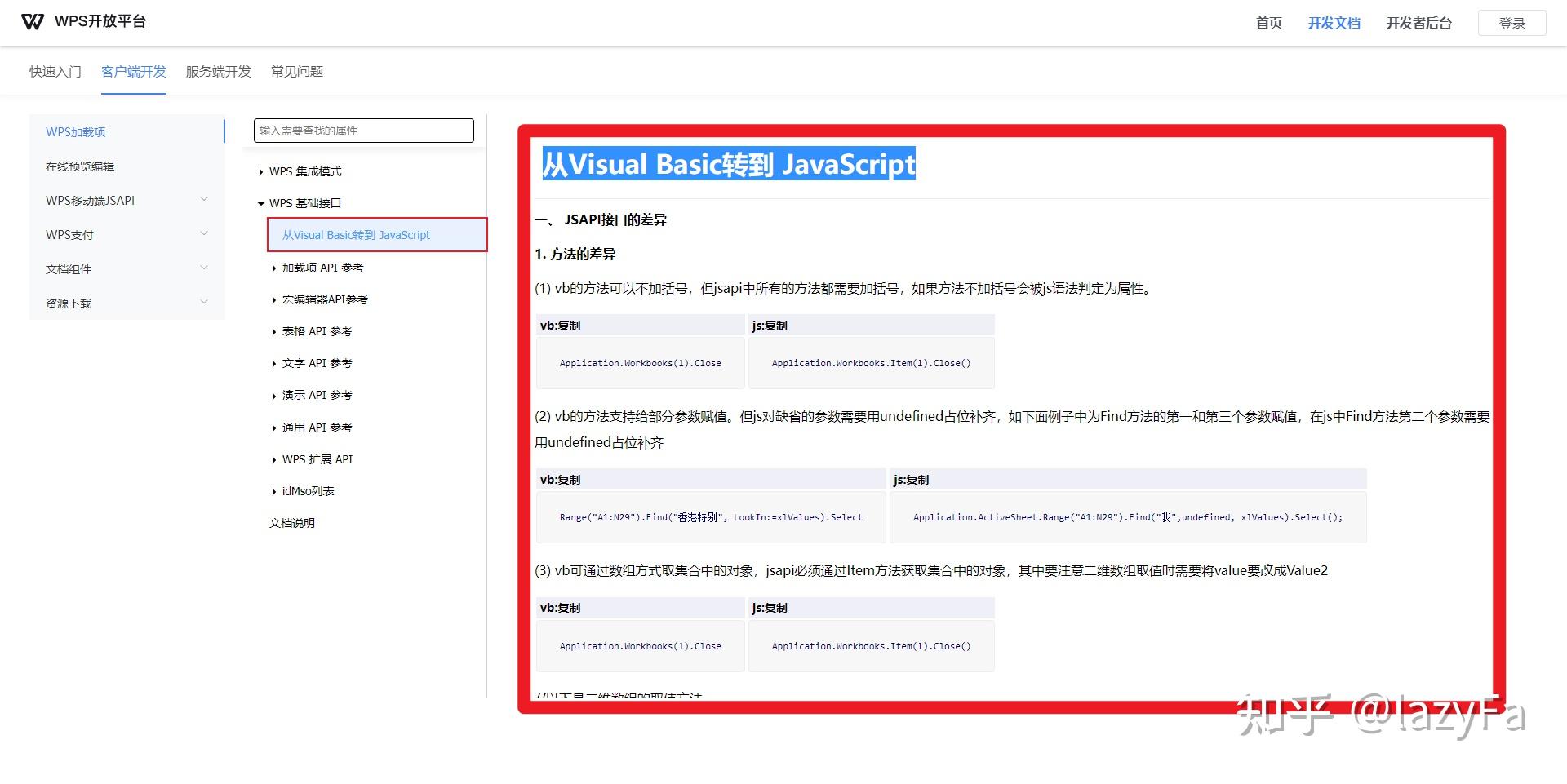This screenshot has width=1567, height=784.
Task: Open the 登录 button
Action: point(1512,22)
